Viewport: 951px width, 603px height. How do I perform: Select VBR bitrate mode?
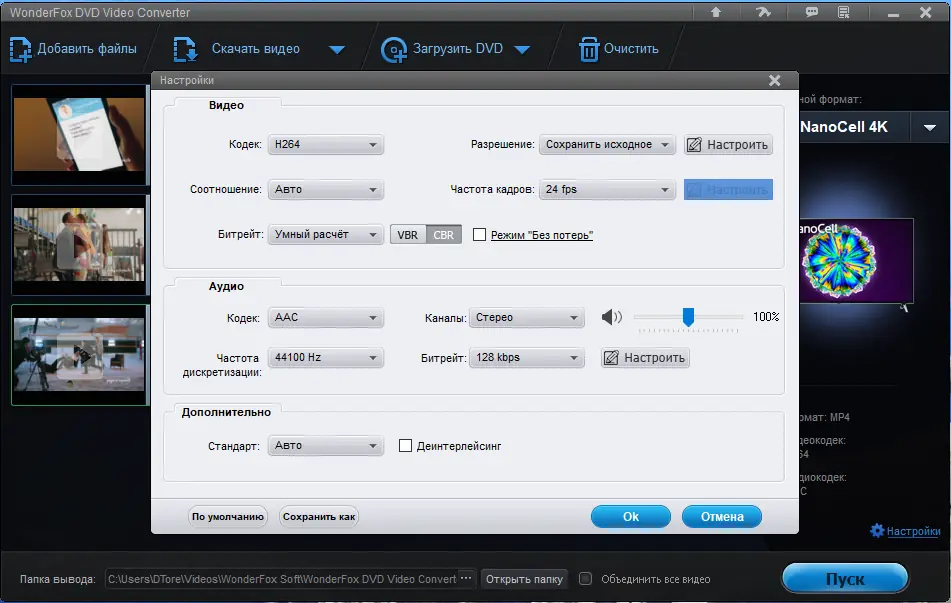(x=408, y=235)
